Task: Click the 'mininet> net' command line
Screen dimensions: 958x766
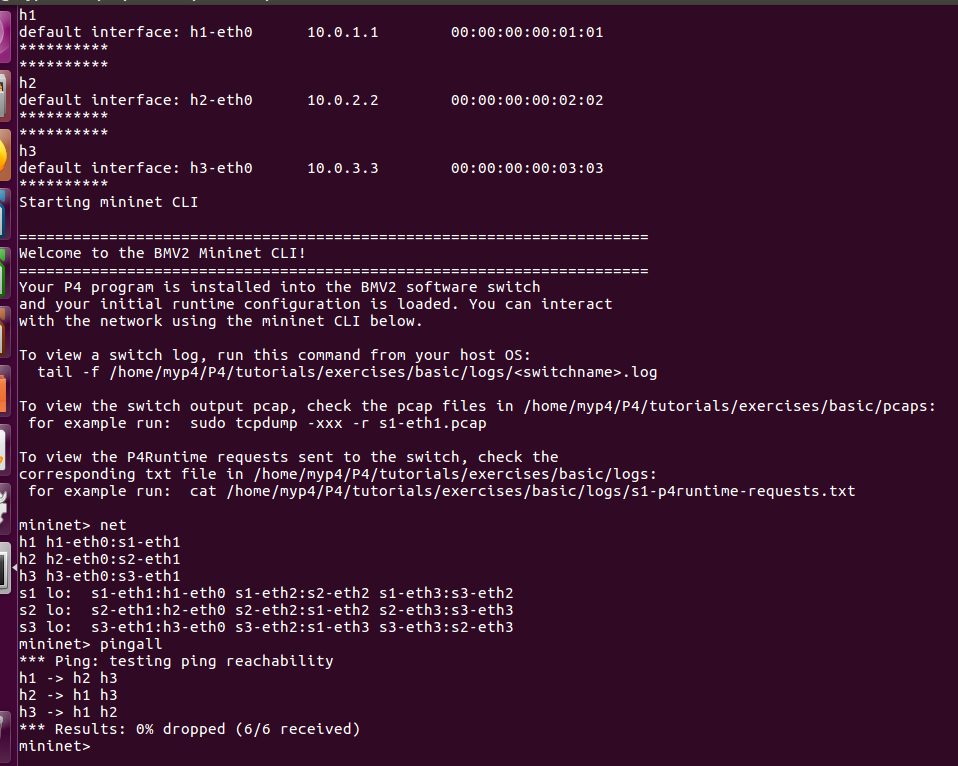Action: coord(72,525)
